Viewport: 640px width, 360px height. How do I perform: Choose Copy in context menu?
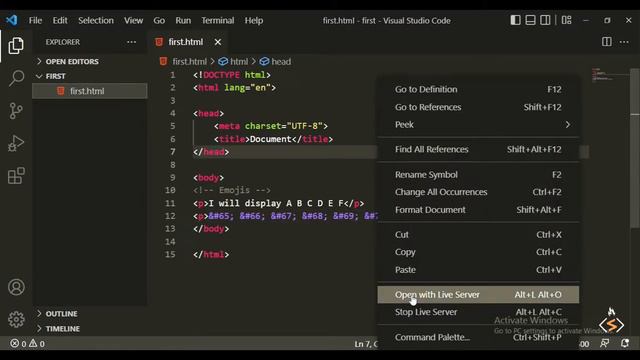tap(478, 252)
